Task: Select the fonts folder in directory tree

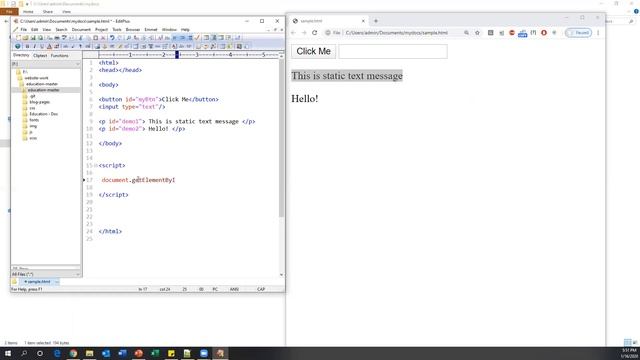Action: pyautogui.click(x=34, y=120)
